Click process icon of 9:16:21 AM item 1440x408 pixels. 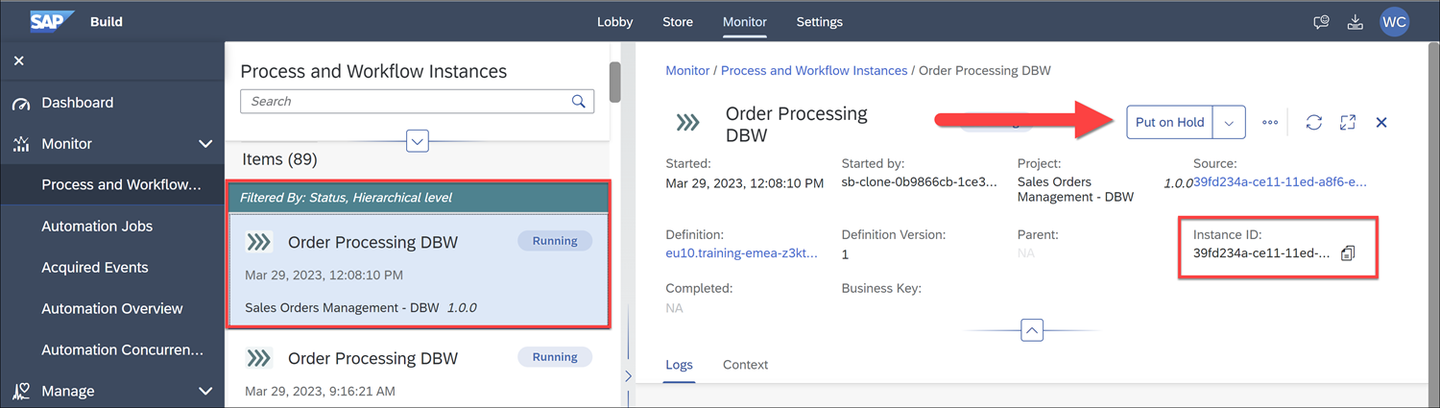tap(259, 358)
